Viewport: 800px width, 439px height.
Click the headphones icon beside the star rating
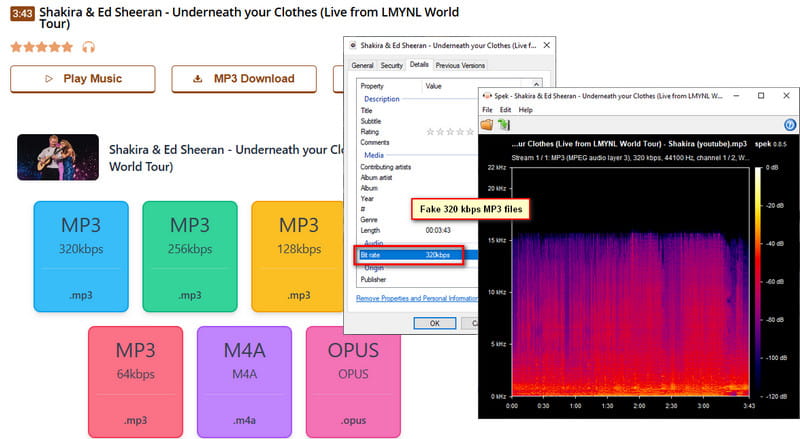click(x=88, y=47)
